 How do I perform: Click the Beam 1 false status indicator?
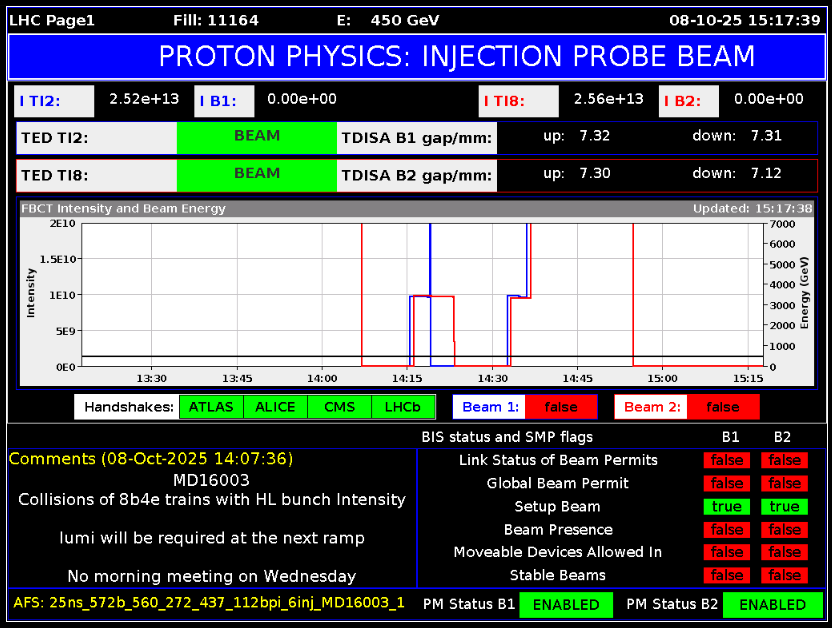561,407
